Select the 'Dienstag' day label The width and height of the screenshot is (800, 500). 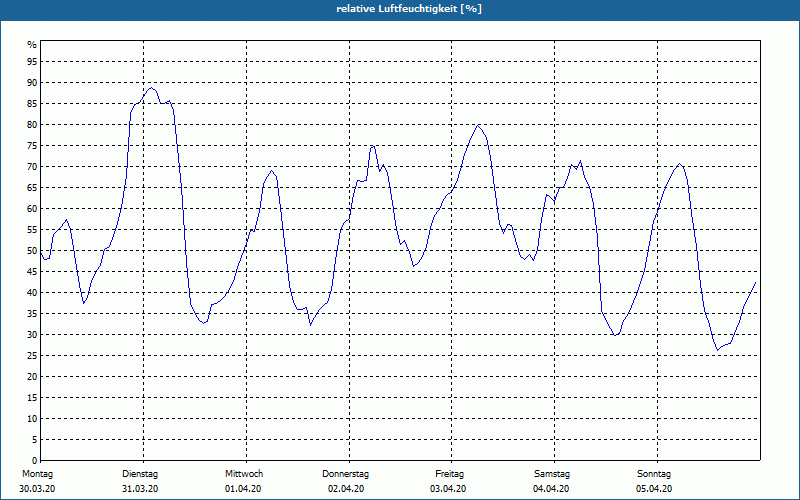tap(140, 474)
